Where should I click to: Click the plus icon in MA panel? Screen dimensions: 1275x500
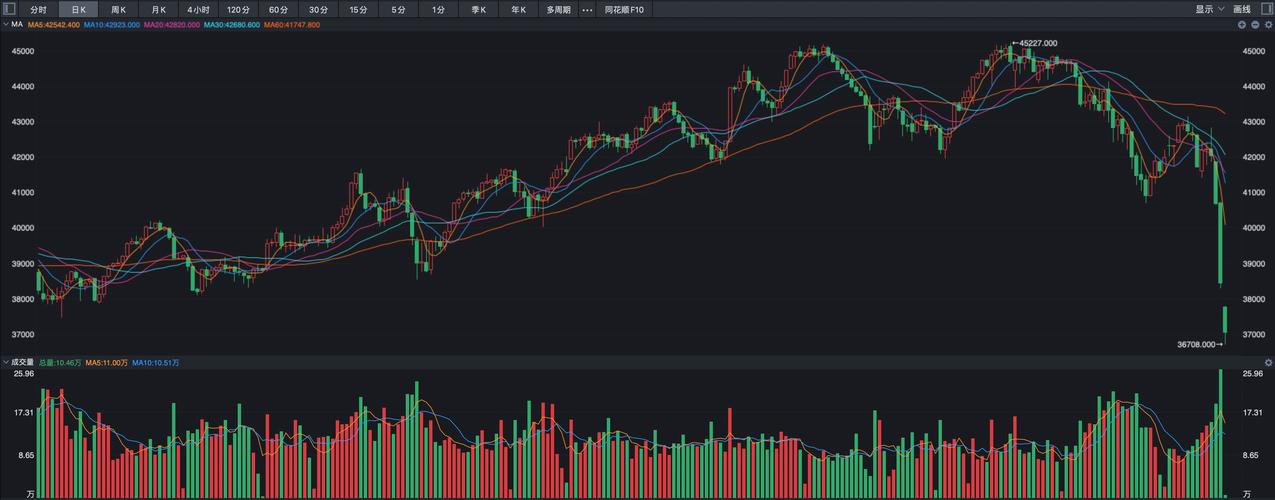pyautogui.click(x=1243, y=24)
